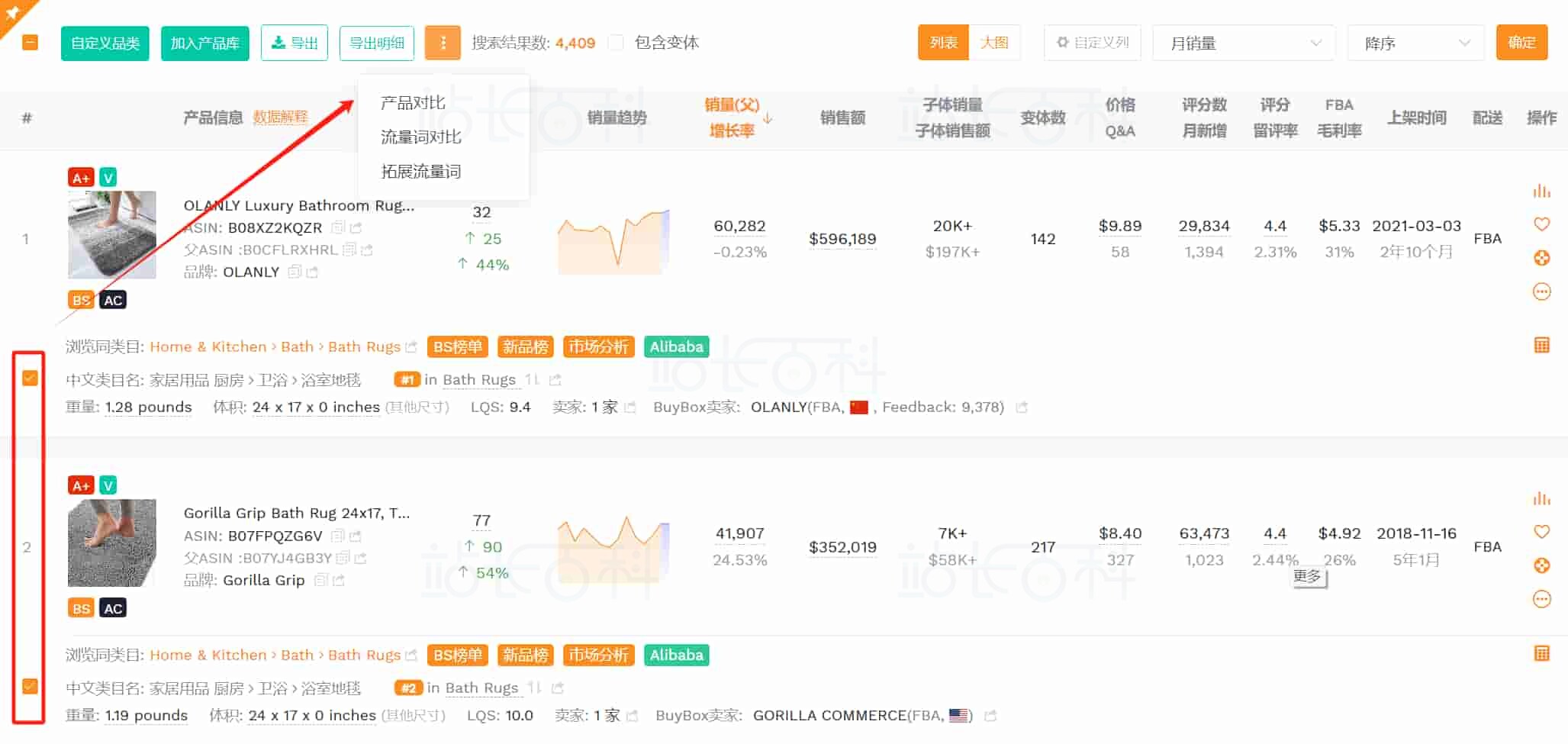Click the orange three-dot actions button in toolbar
The height and width of the screenshot is (744, 1568).
pos(443,43)
